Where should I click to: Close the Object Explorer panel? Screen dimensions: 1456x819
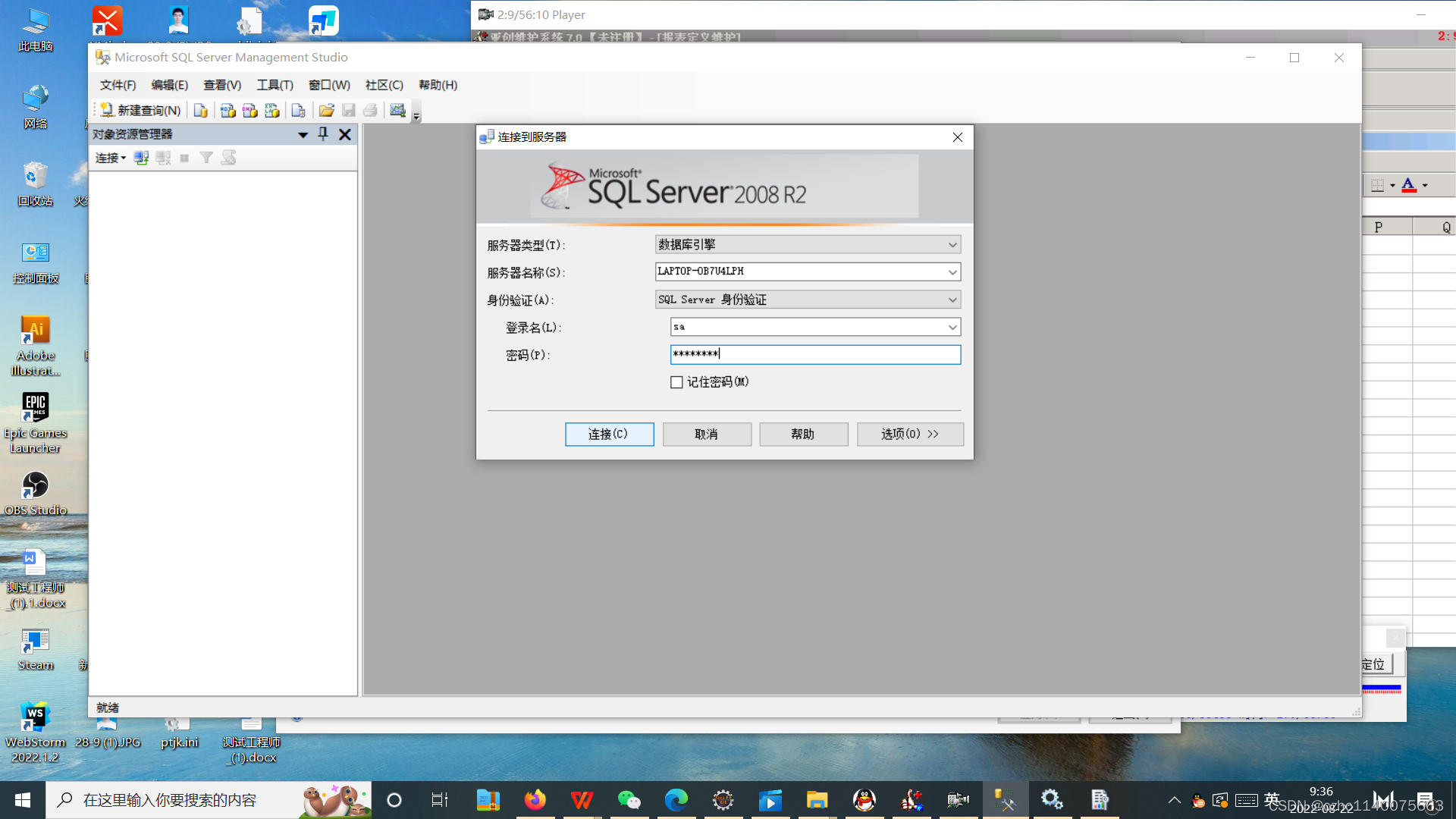(345, 134)
